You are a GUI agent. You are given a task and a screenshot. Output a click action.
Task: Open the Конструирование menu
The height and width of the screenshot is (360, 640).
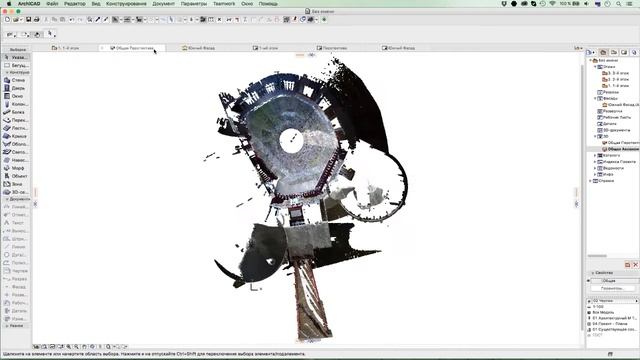(126, 4)
